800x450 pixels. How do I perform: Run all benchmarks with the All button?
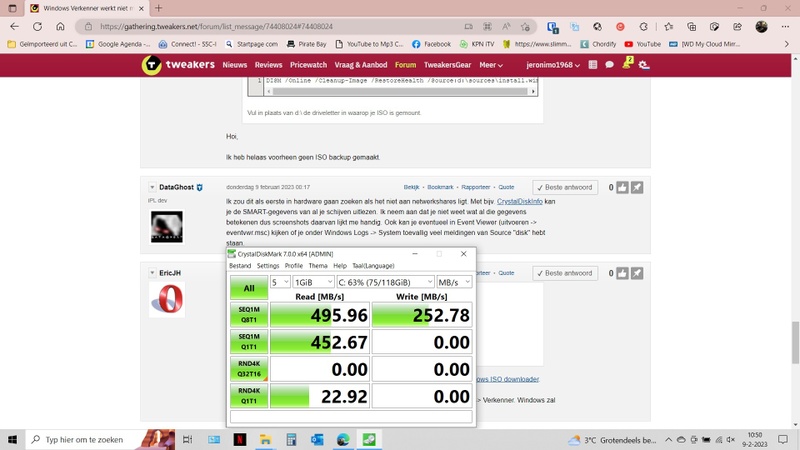tap(249, 288)
